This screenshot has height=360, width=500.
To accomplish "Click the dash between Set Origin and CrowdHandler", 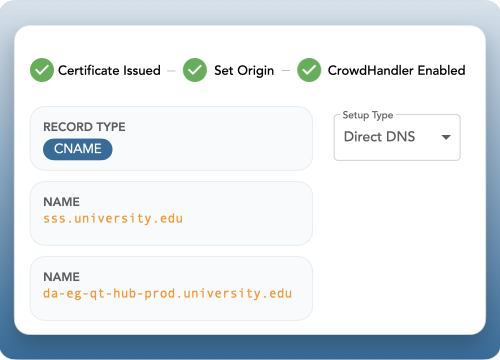I will (286, 71).
